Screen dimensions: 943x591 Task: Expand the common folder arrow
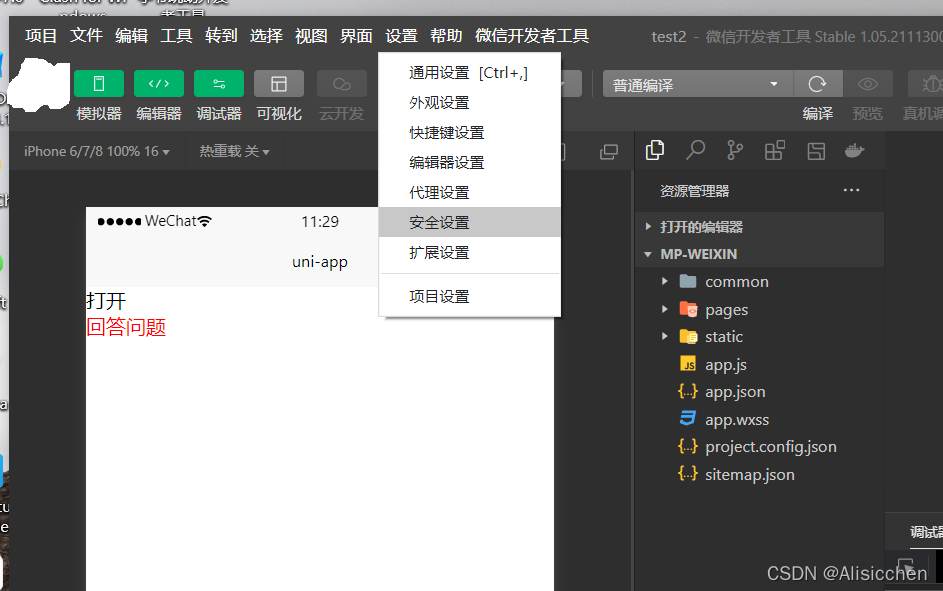pos(665,281)
